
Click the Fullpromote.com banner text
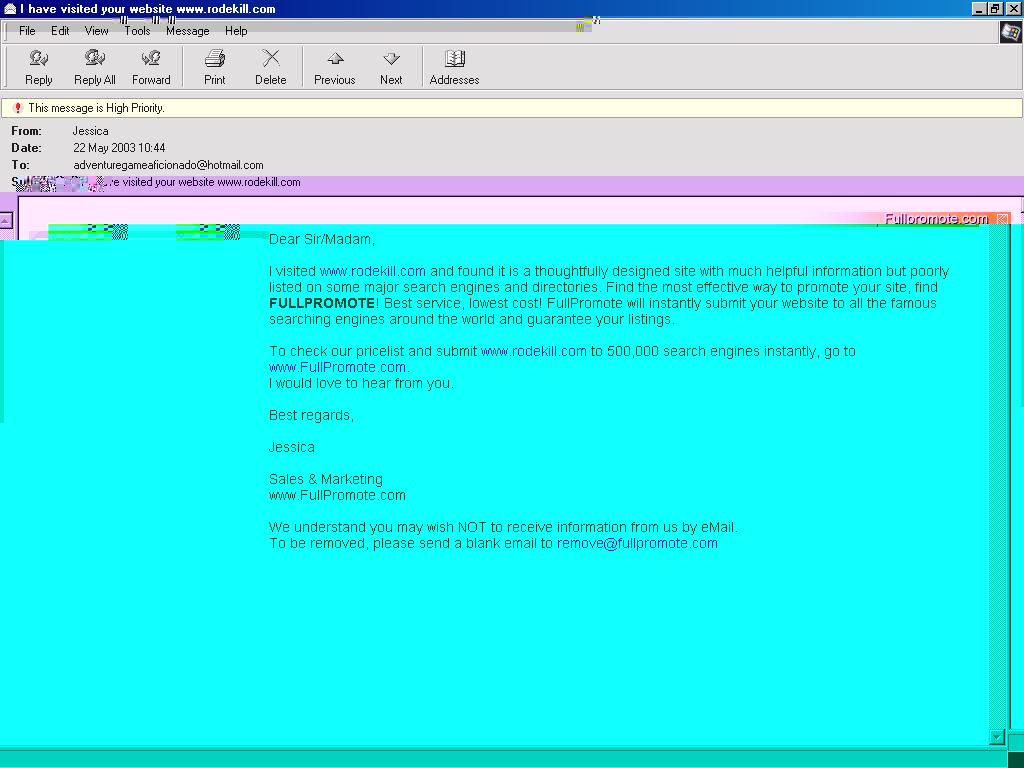tap(936, 219)
